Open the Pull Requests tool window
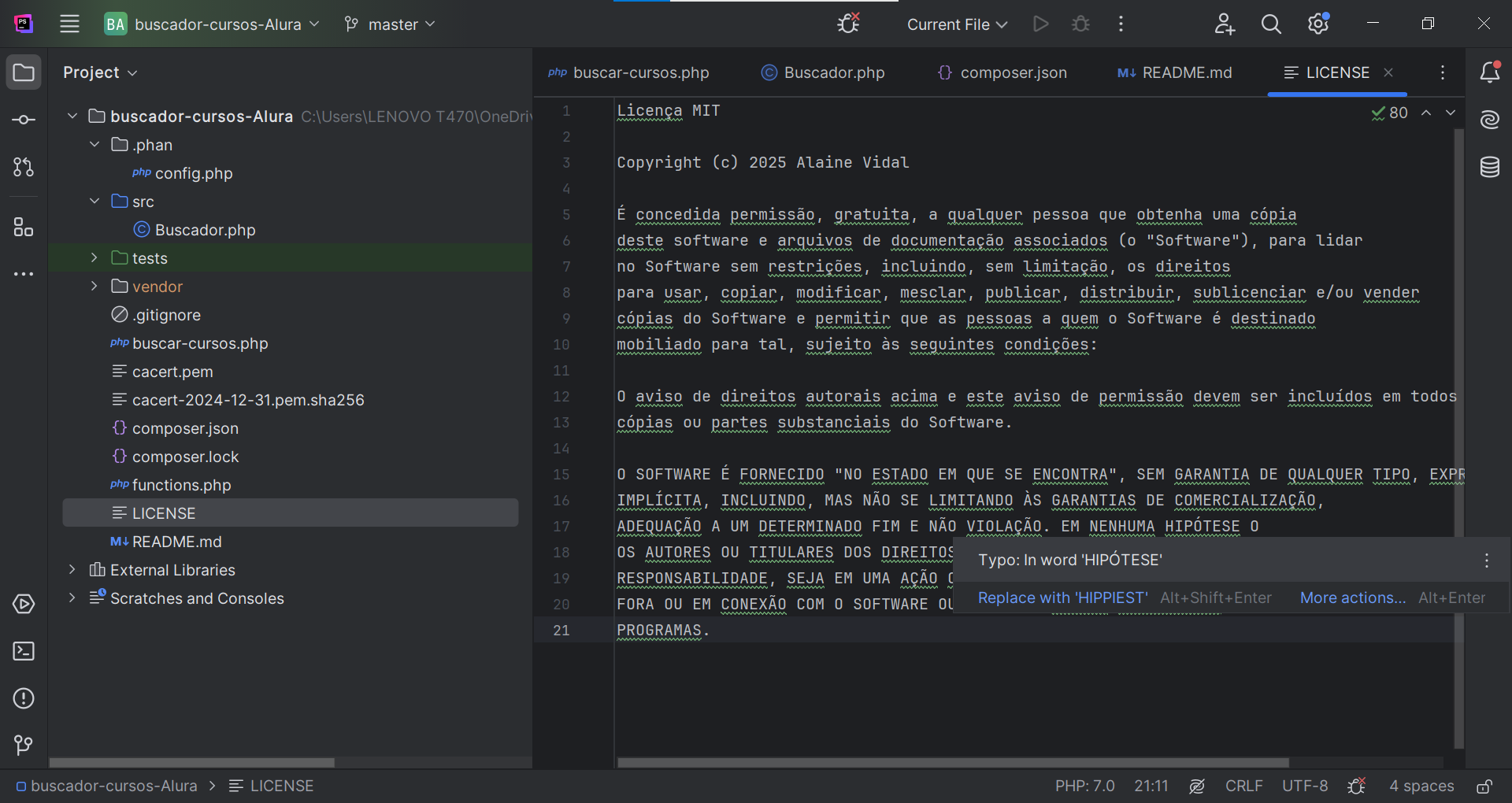 point(24,167)
